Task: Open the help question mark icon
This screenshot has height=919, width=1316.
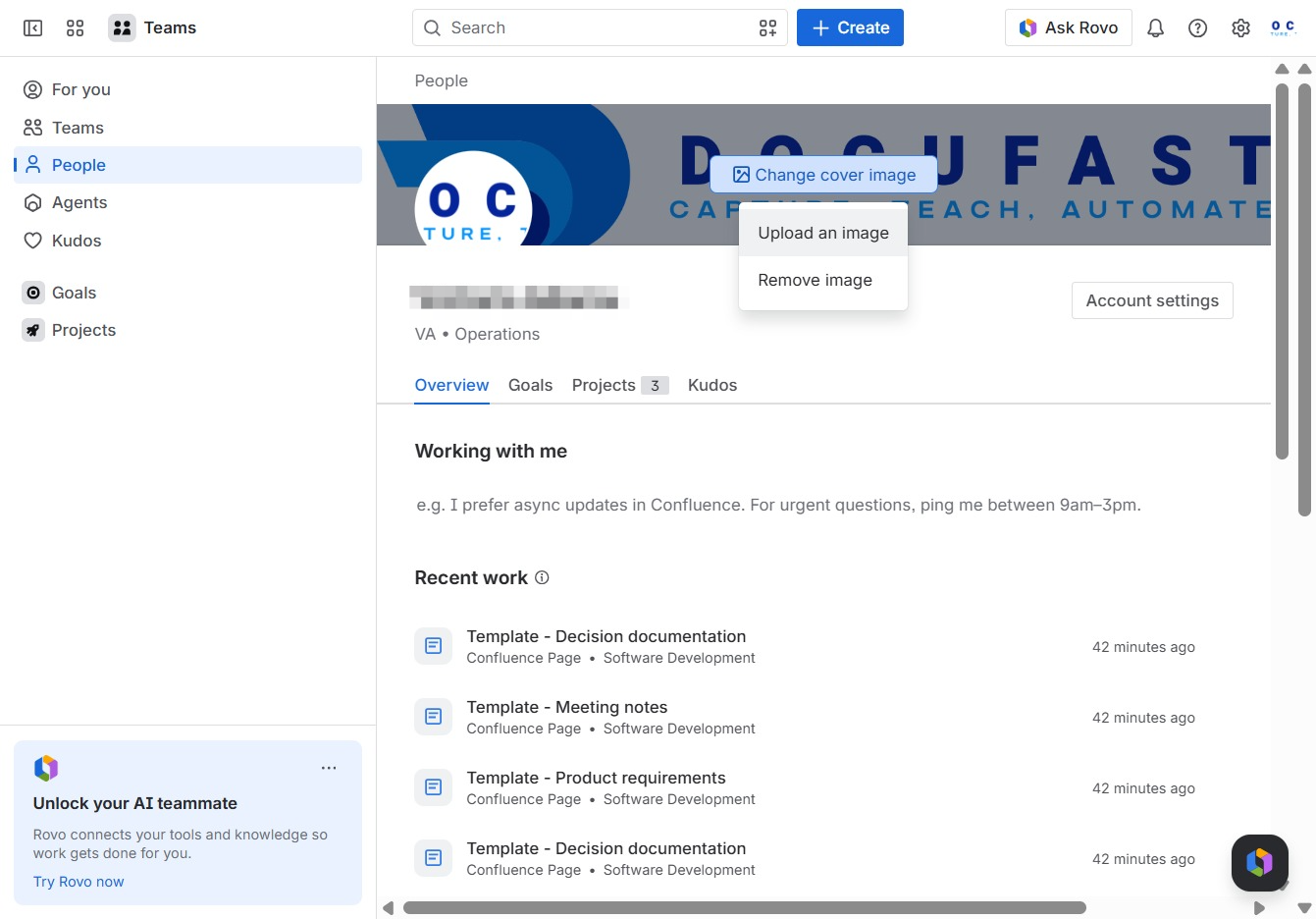Action: point(1197,28)
